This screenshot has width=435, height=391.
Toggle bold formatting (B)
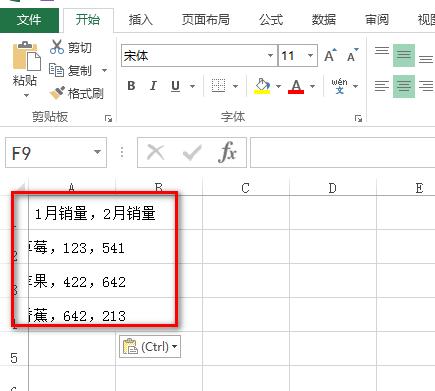point(131,86)
